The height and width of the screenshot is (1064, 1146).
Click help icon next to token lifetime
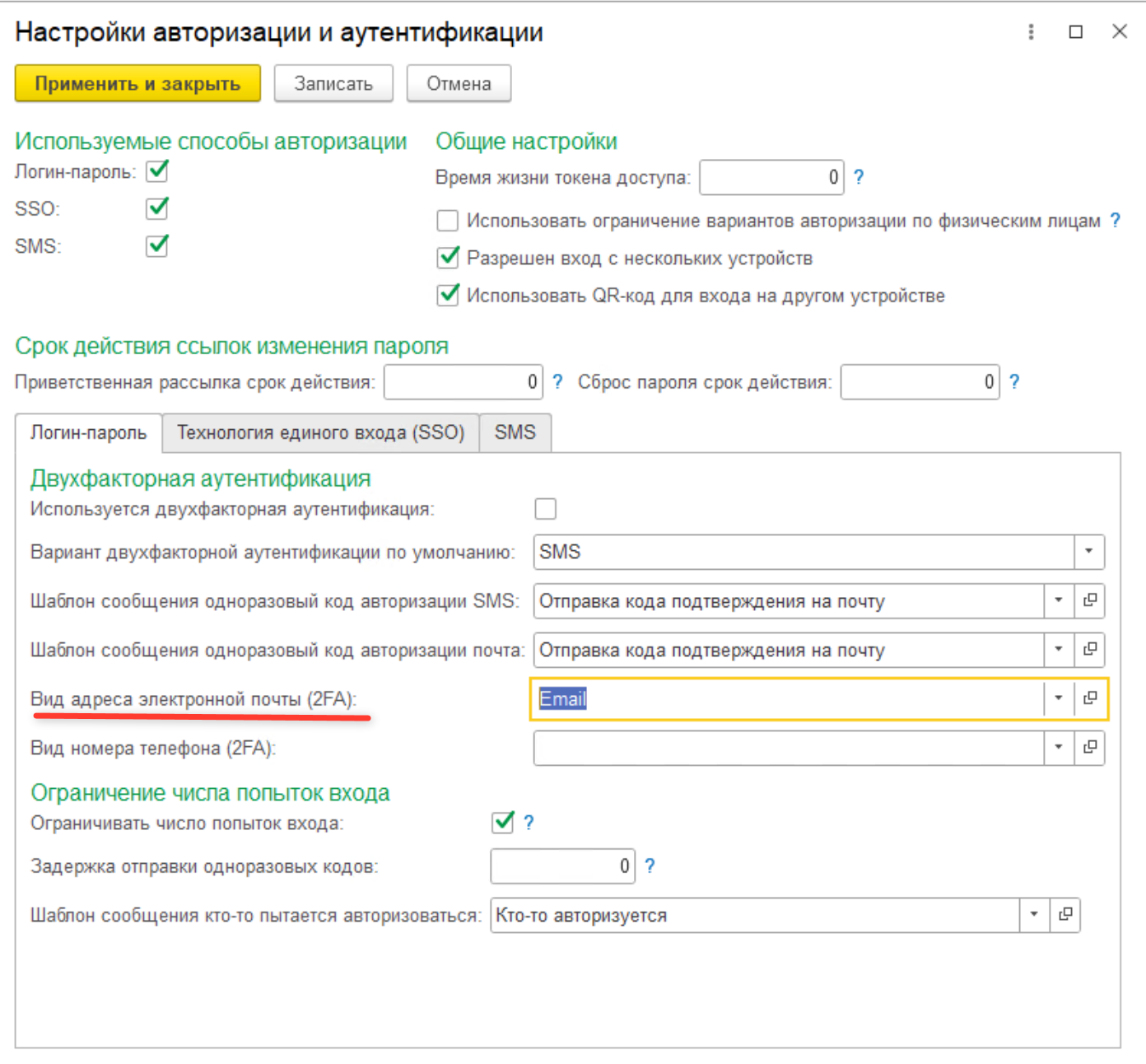coord(859,177)
